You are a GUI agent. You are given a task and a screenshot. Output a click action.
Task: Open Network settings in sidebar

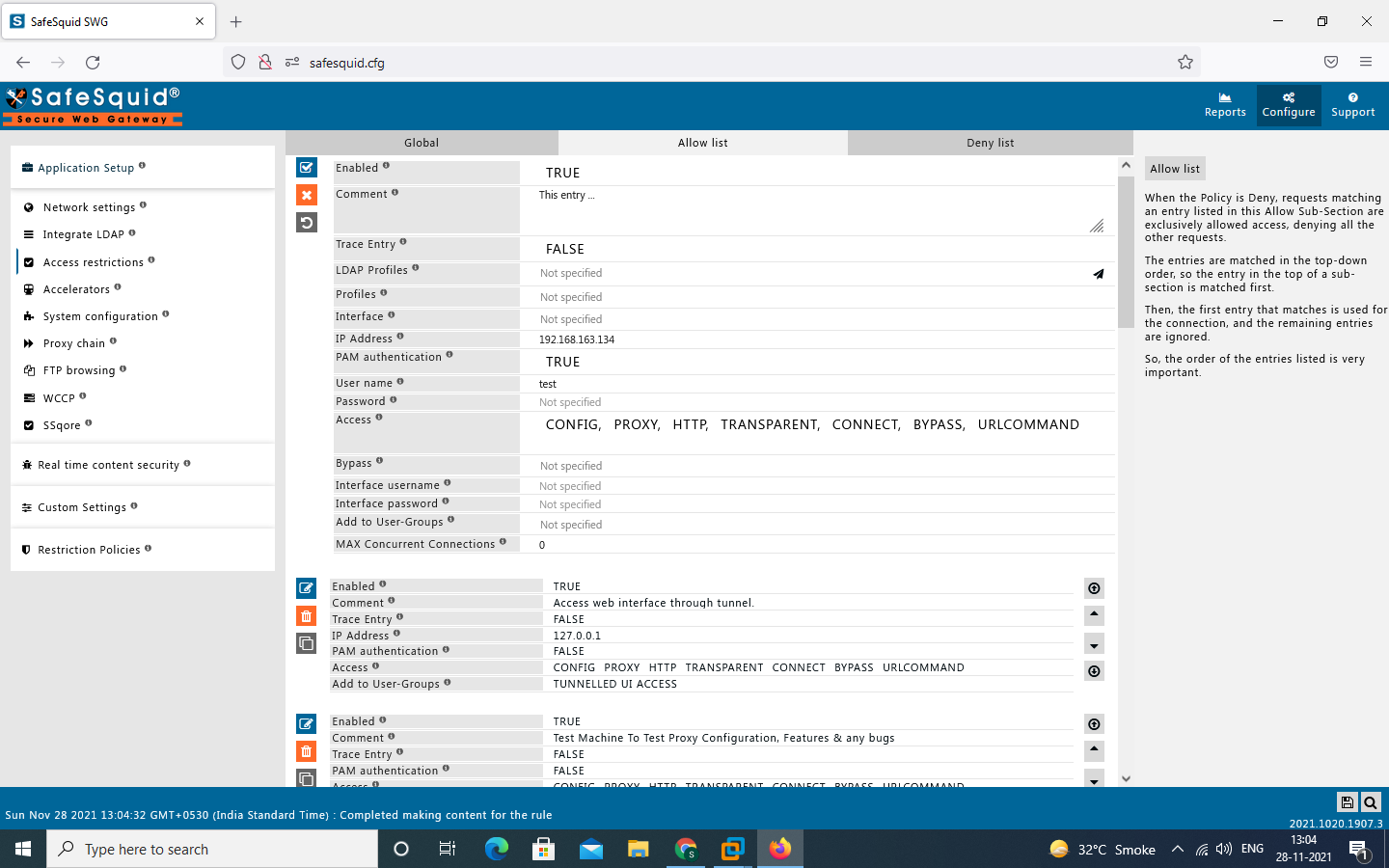[x=89, y=207]
